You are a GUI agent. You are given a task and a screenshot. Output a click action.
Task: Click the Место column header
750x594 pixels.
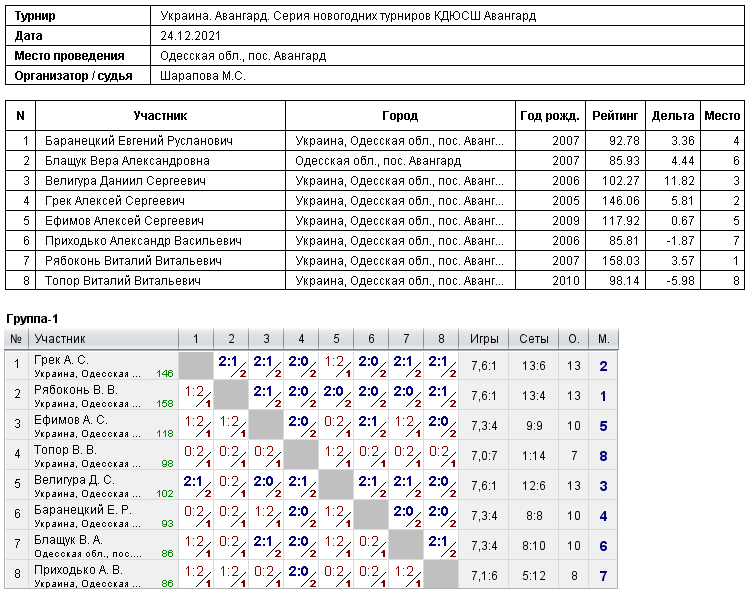pyautogui.click(x=722, y=116)
